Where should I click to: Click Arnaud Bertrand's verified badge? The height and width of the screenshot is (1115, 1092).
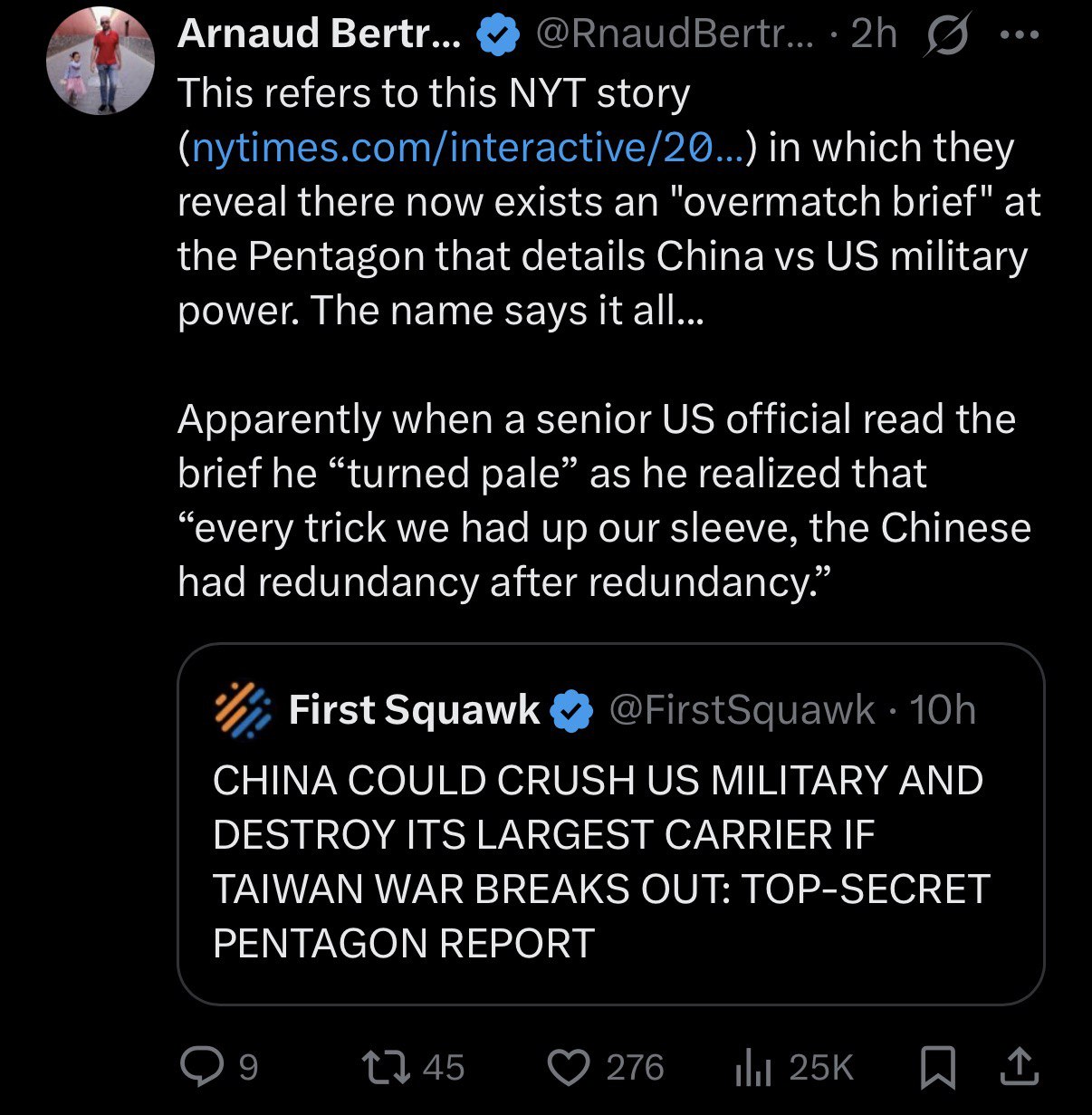click(496, 35)
